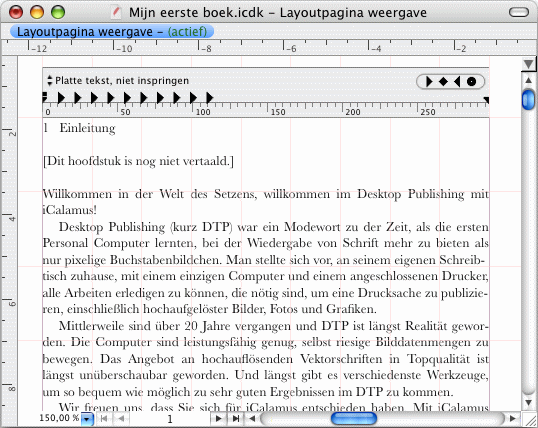Viewport: 538px width, 428px height.
Task: Jump to the first page icon
Action: point(104,418)
